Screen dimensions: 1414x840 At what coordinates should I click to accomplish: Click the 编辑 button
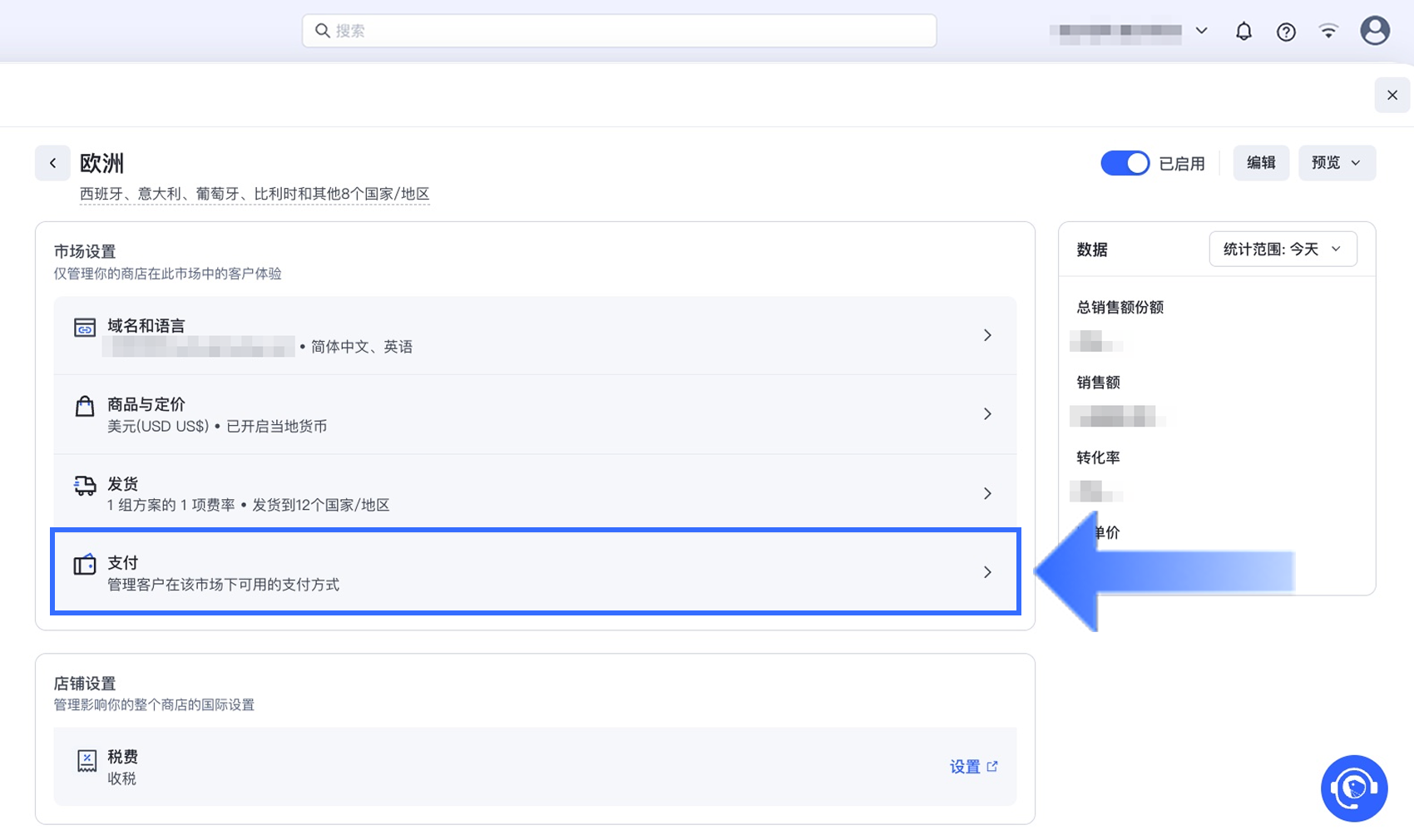click(1260, 163)
